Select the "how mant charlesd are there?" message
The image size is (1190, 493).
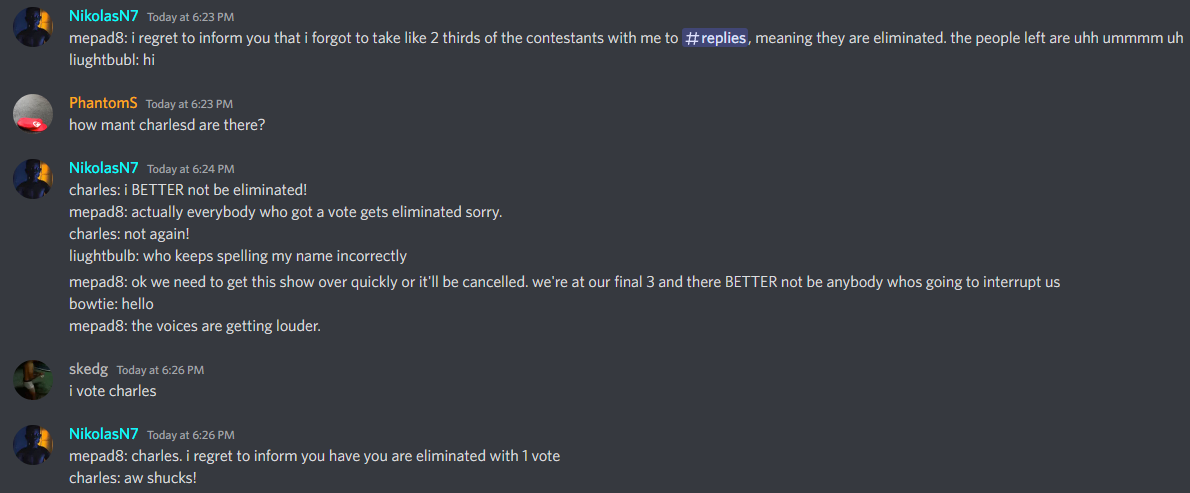(167, 125)
